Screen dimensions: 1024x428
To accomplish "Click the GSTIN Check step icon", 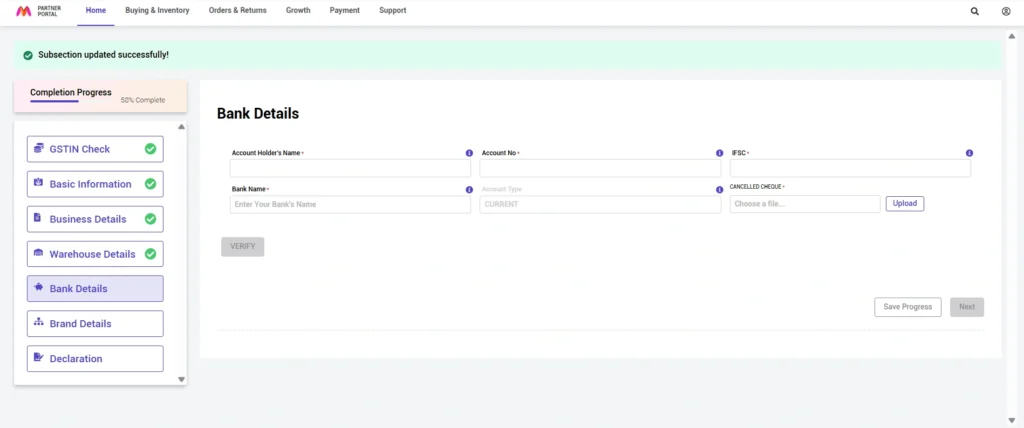I will [39, 148].
